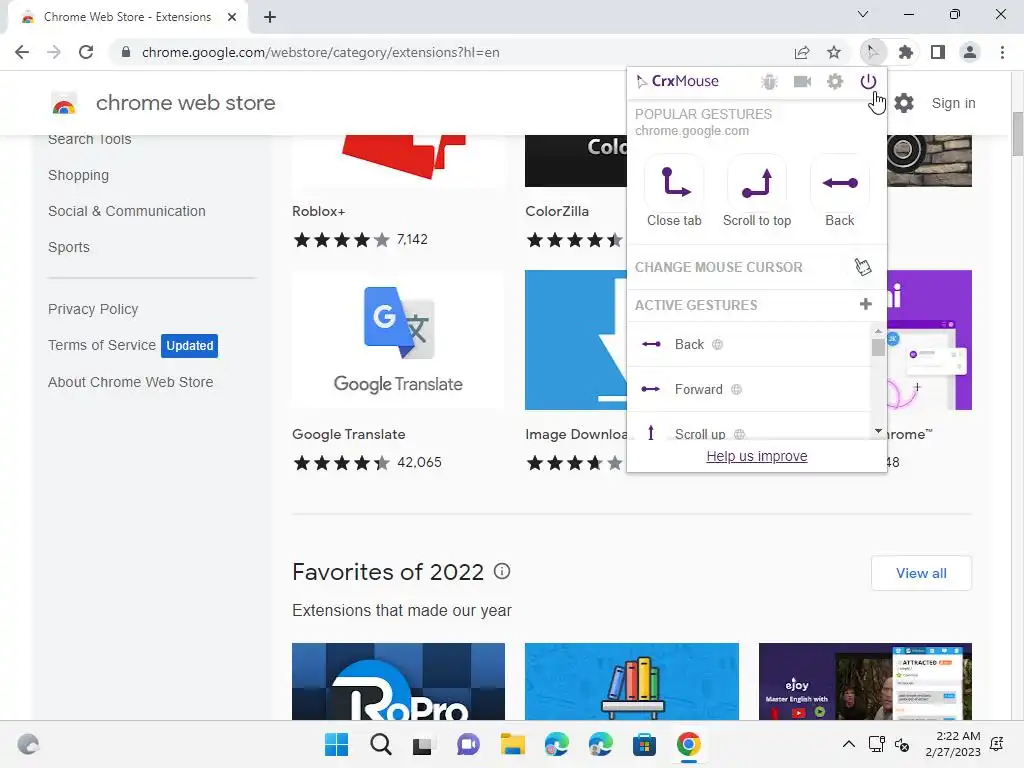Image resolution: width=1024 pixels, height=768 pixels.
Task: Click the globe icon beside Back gesture
Action: [717, 344]
